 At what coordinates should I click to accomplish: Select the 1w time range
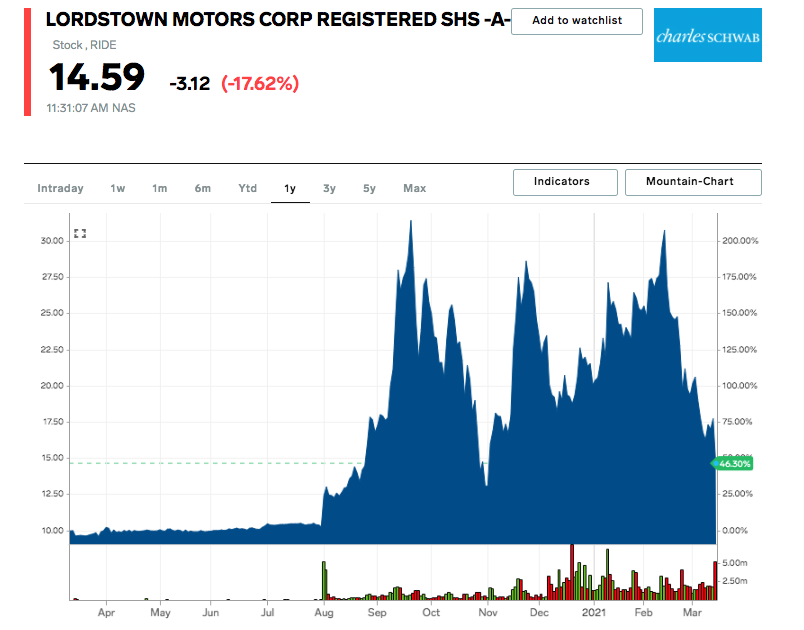pyautogui.click(x=117, y=188)
